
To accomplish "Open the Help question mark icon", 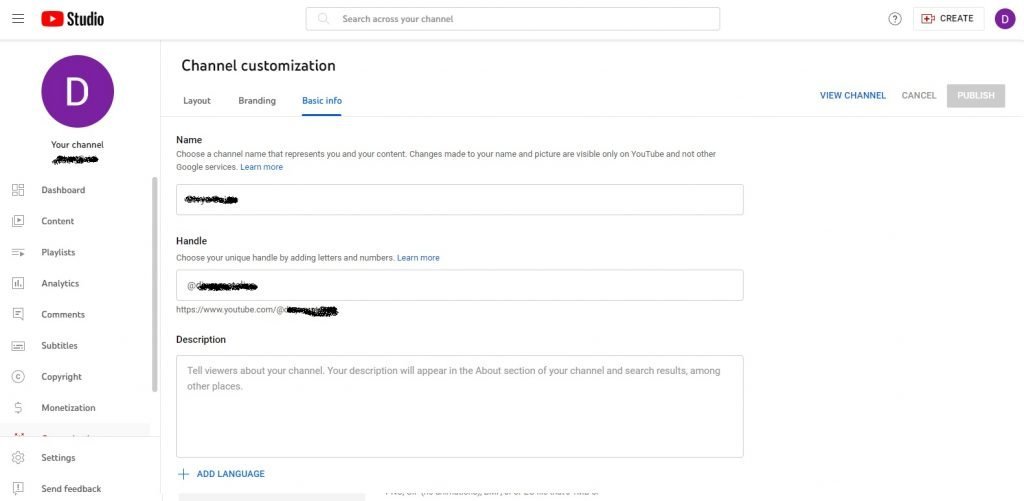I will [895, 19].
